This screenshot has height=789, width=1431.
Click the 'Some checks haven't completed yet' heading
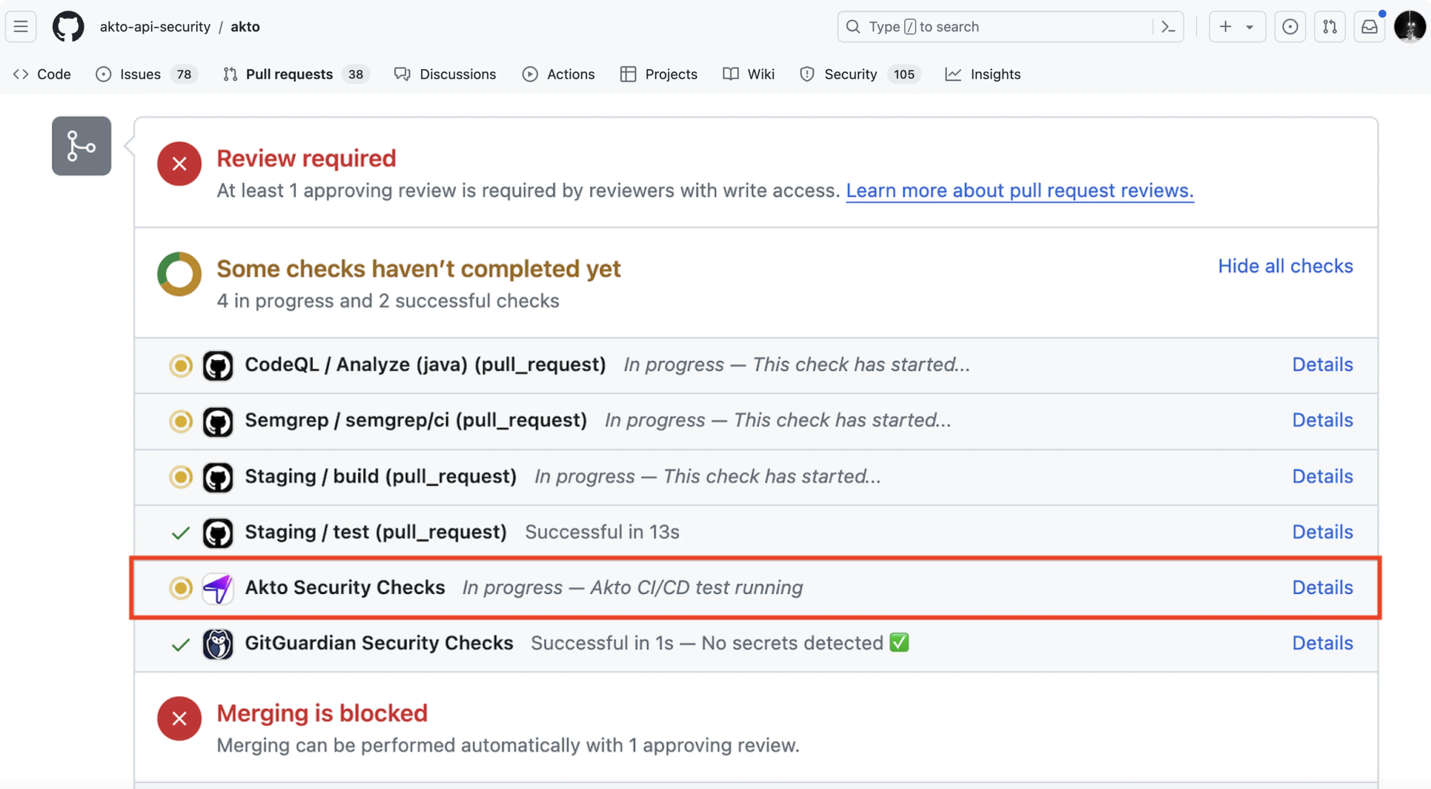[418, 269]
